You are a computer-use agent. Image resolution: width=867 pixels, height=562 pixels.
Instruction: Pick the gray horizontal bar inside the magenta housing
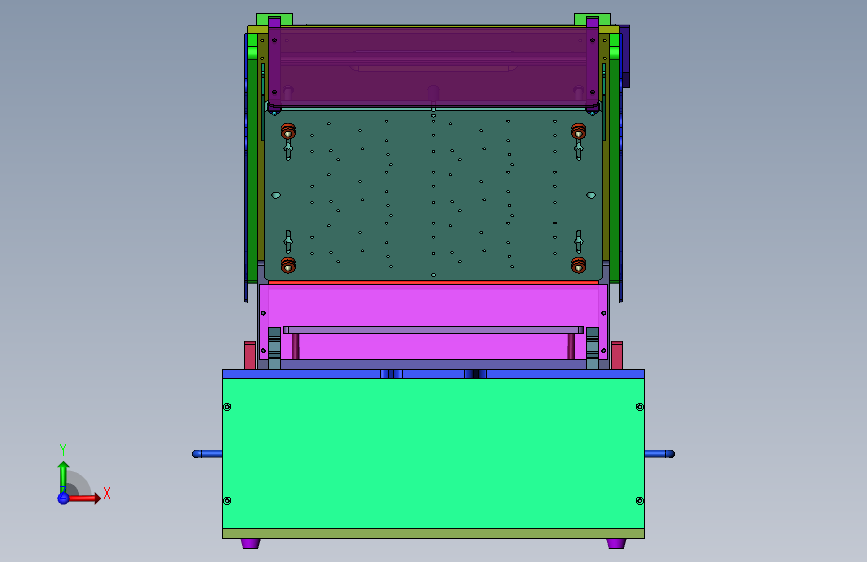pos(433,330)
